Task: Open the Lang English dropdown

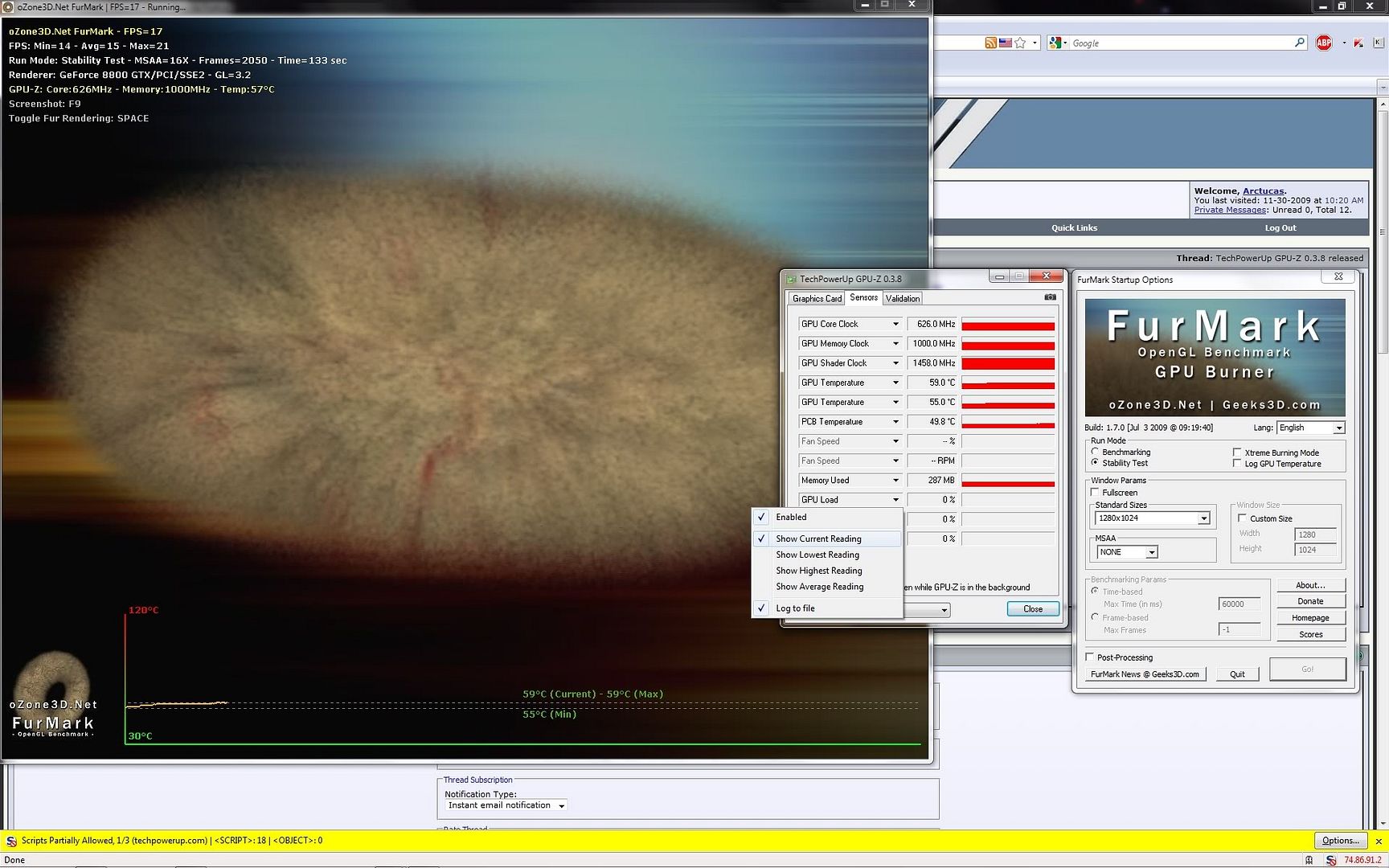Action: pyautogui.click(x=1310, y=428)
